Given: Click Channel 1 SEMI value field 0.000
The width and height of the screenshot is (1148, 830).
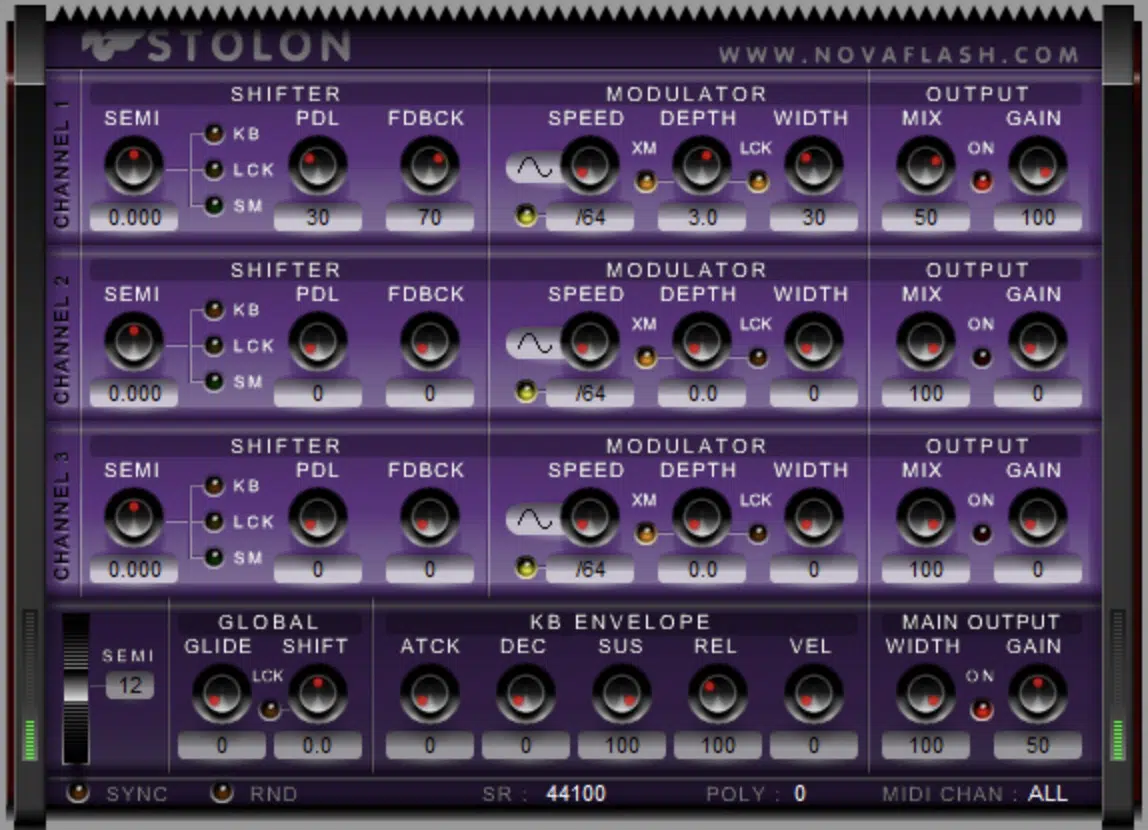Looking at the screenshot, I should 133,217.
